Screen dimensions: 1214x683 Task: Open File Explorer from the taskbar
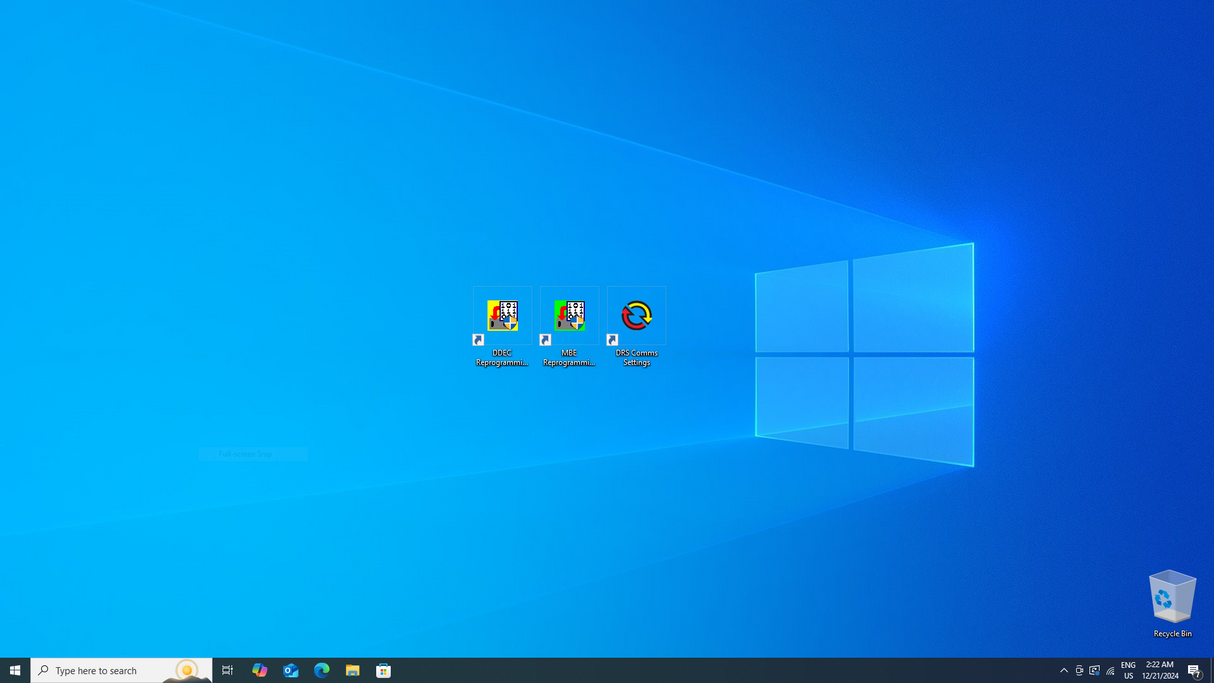pos(352,670)
